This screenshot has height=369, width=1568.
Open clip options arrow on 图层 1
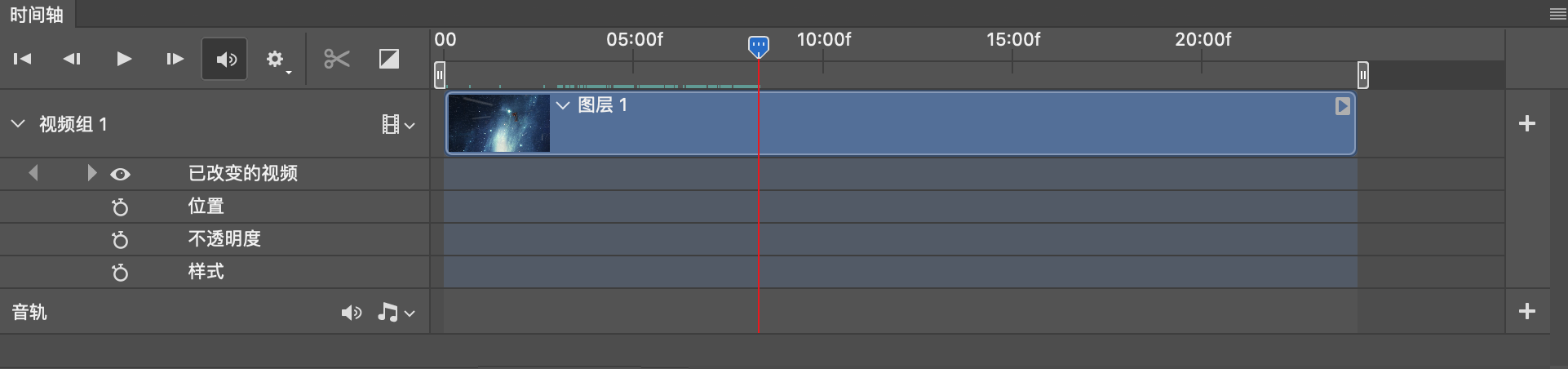click(1342, 106)
